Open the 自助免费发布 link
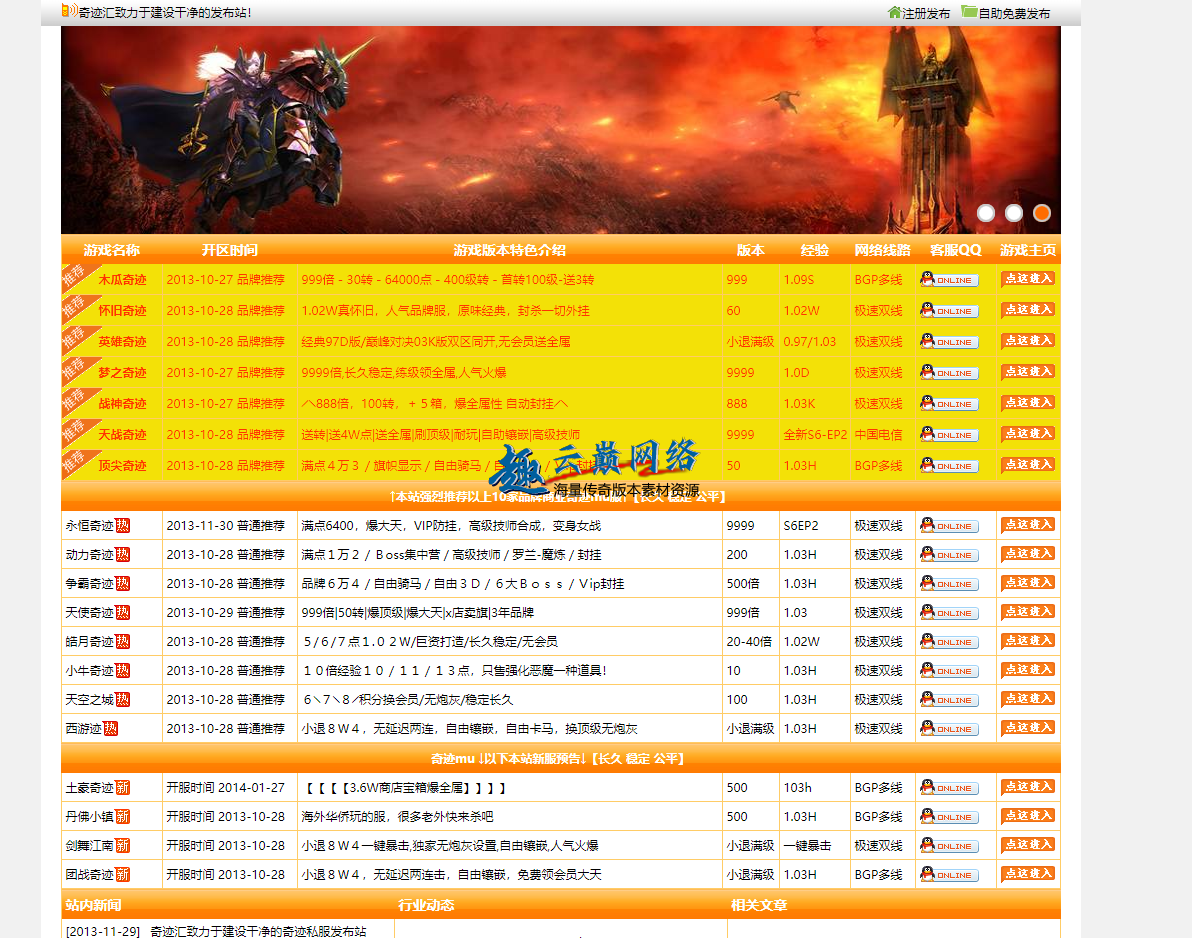 tap(1014, 13)
